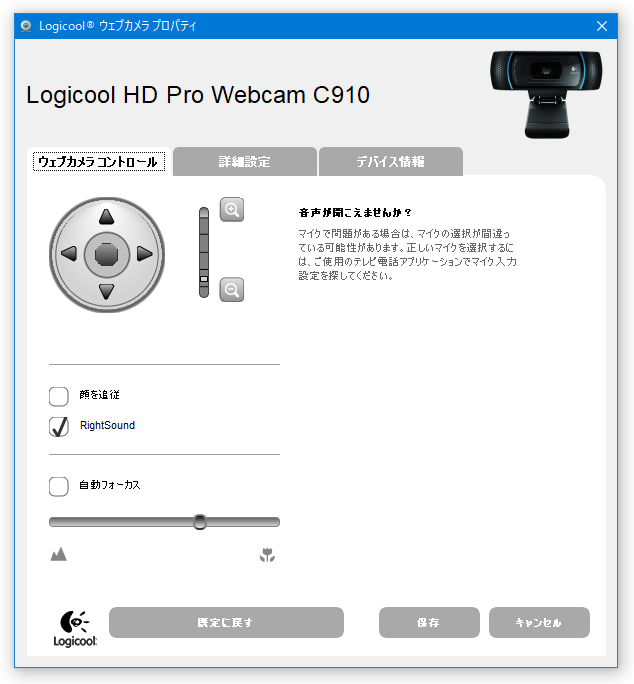Pan camera right with the right arrow
Screen dimensions: 634x684
144,253
